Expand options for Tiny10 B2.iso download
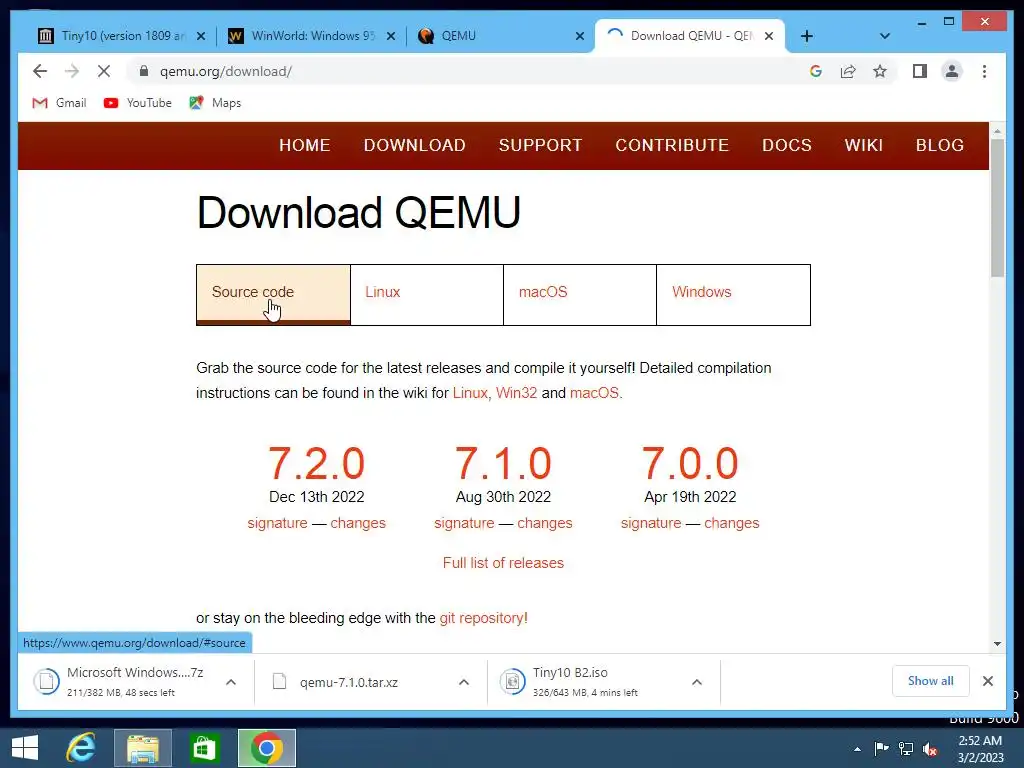 pyautogui.click(x=697, y=682)
